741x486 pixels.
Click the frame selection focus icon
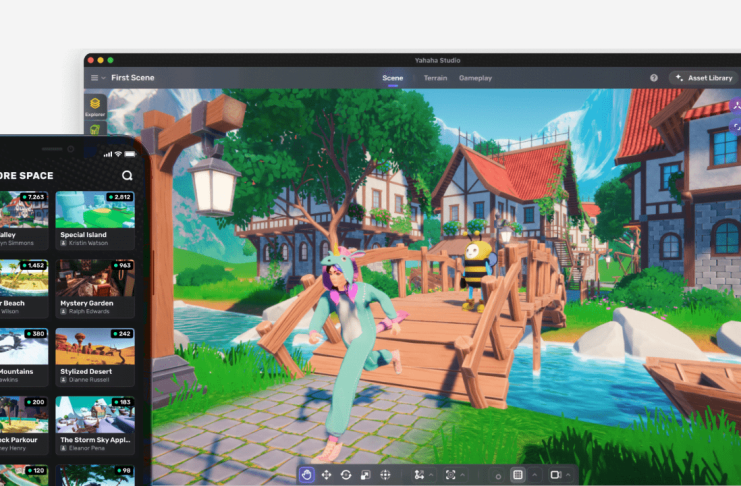(x=450, y=475)
